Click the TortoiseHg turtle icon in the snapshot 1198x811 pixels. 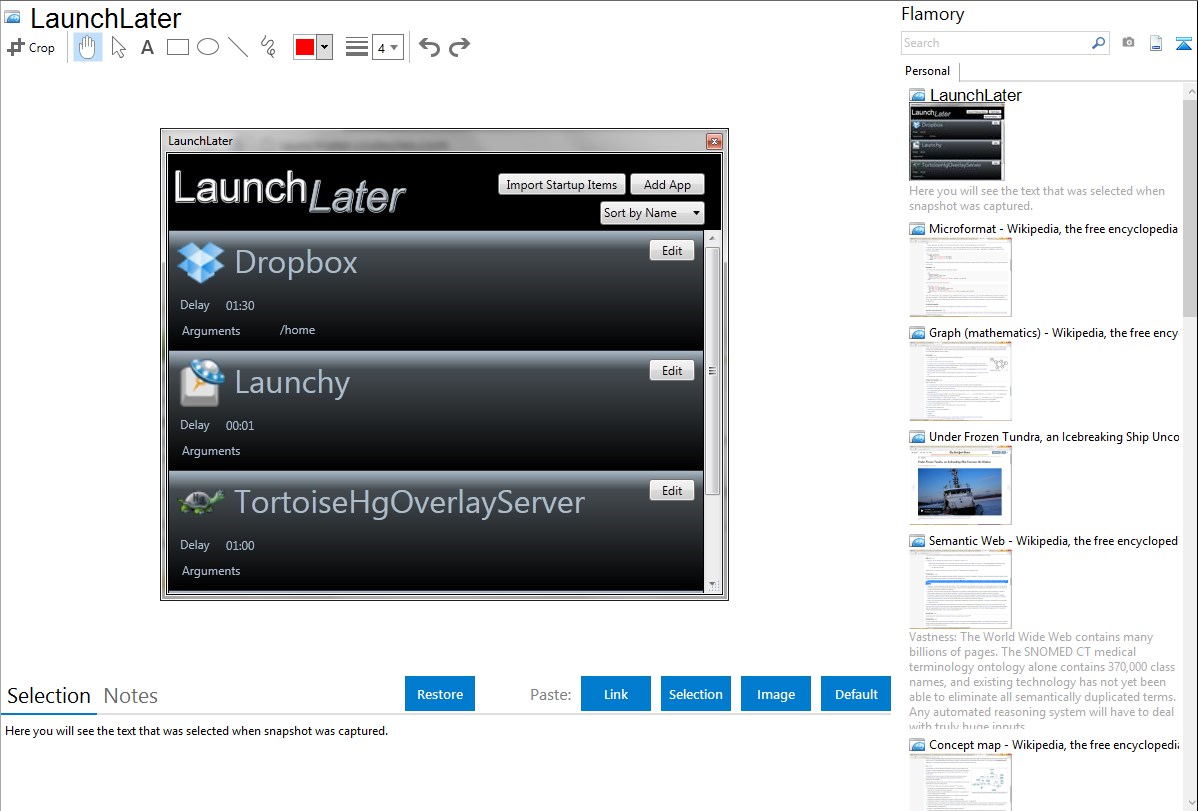coord(201,501)
